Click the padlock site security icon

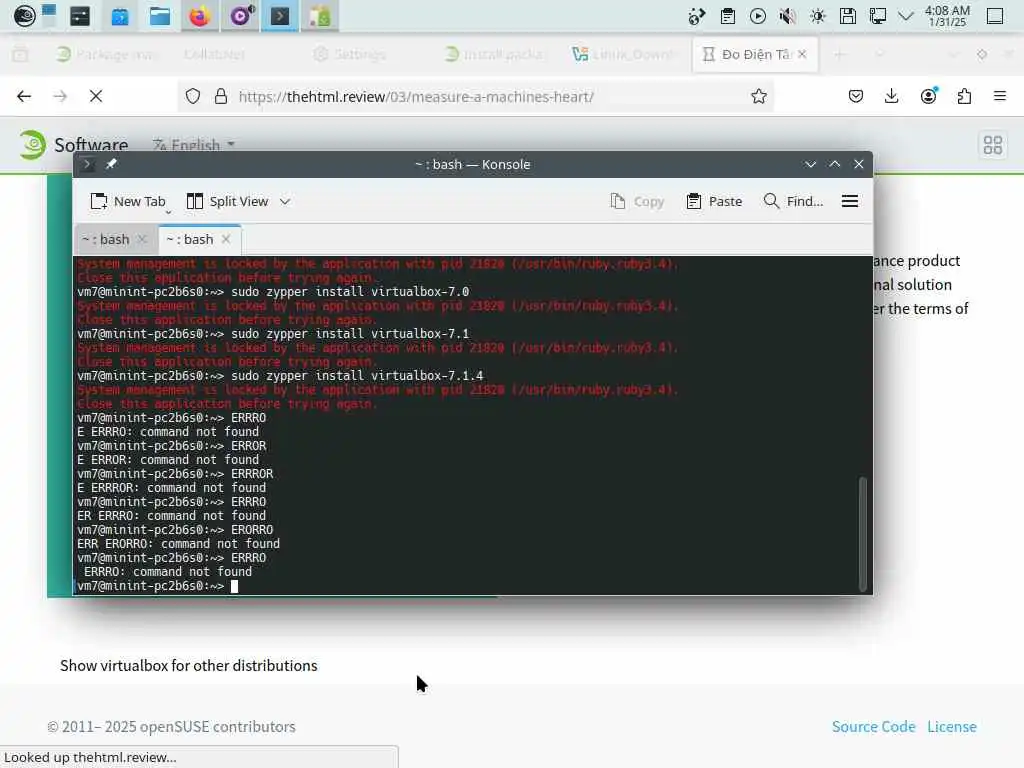(x=221, y=97)
